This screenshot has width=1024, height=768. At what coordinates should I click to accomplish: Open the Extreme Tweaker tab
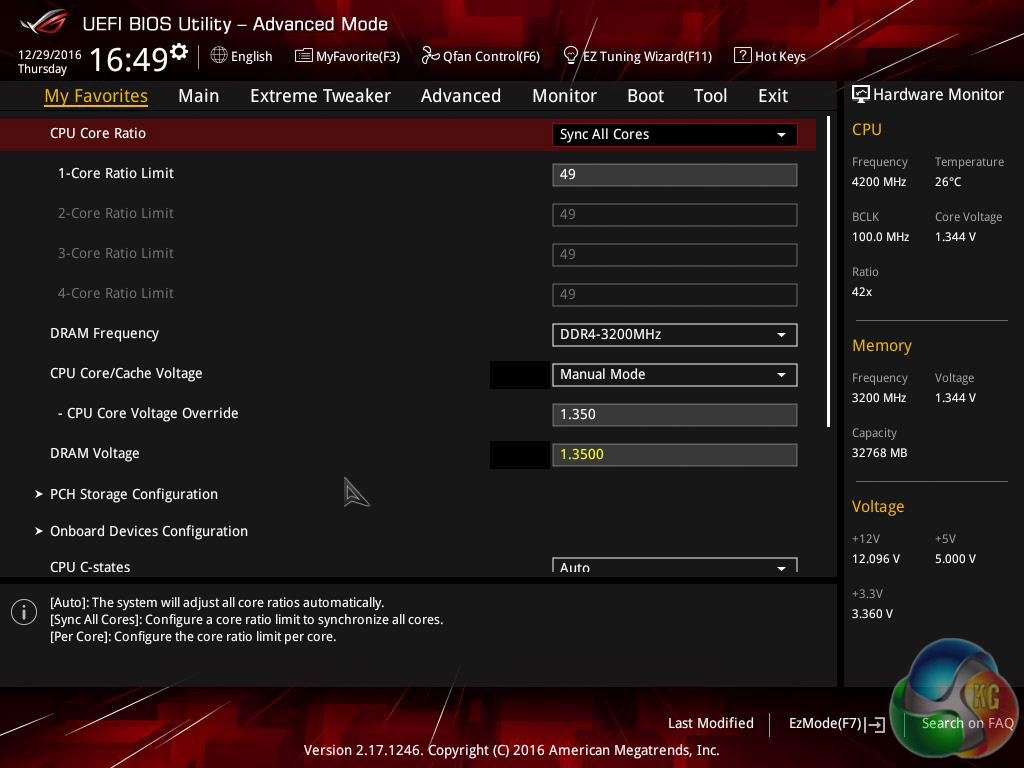tap(321, 96)
